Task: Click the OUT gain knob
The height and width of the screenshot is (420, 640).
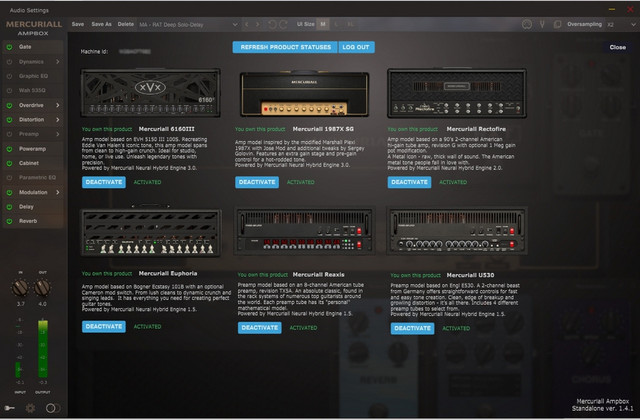Action: pos(42,288)
